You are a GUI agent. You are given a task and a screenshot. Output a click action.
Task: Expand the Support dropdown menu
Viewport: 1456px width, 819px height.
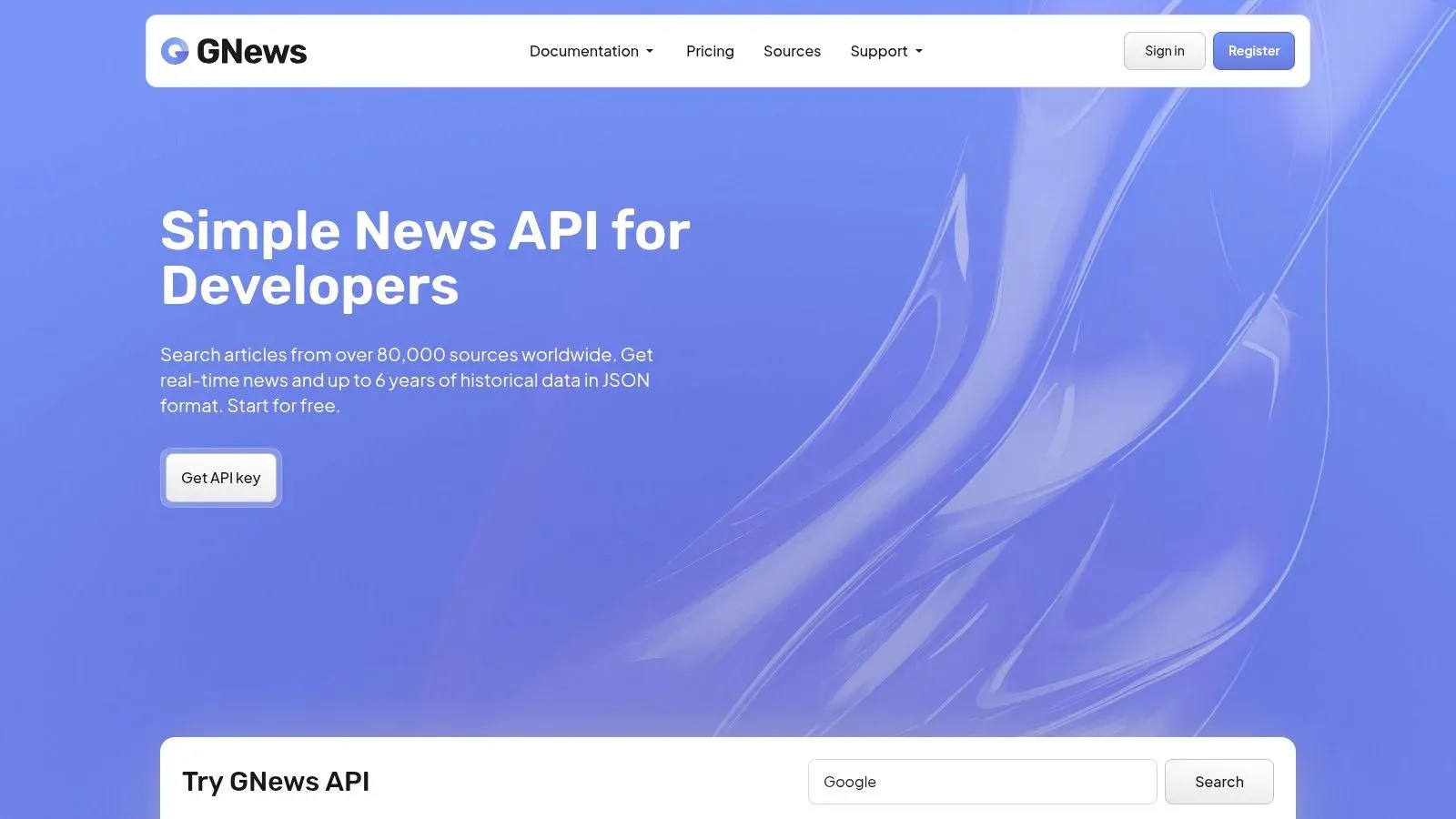pos(886,51)
